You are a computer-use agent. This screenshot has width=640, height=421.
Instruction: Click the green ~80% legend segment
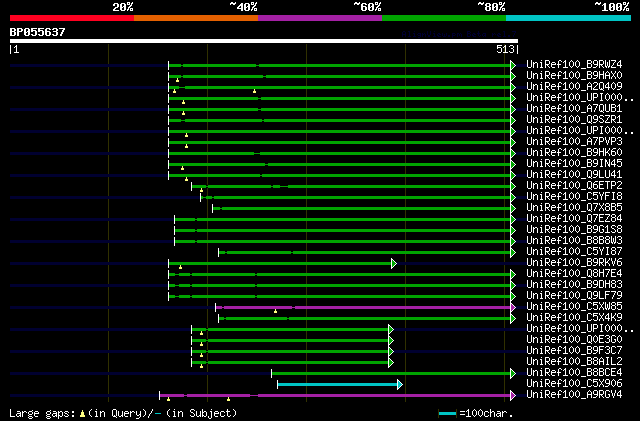[444, 18]
